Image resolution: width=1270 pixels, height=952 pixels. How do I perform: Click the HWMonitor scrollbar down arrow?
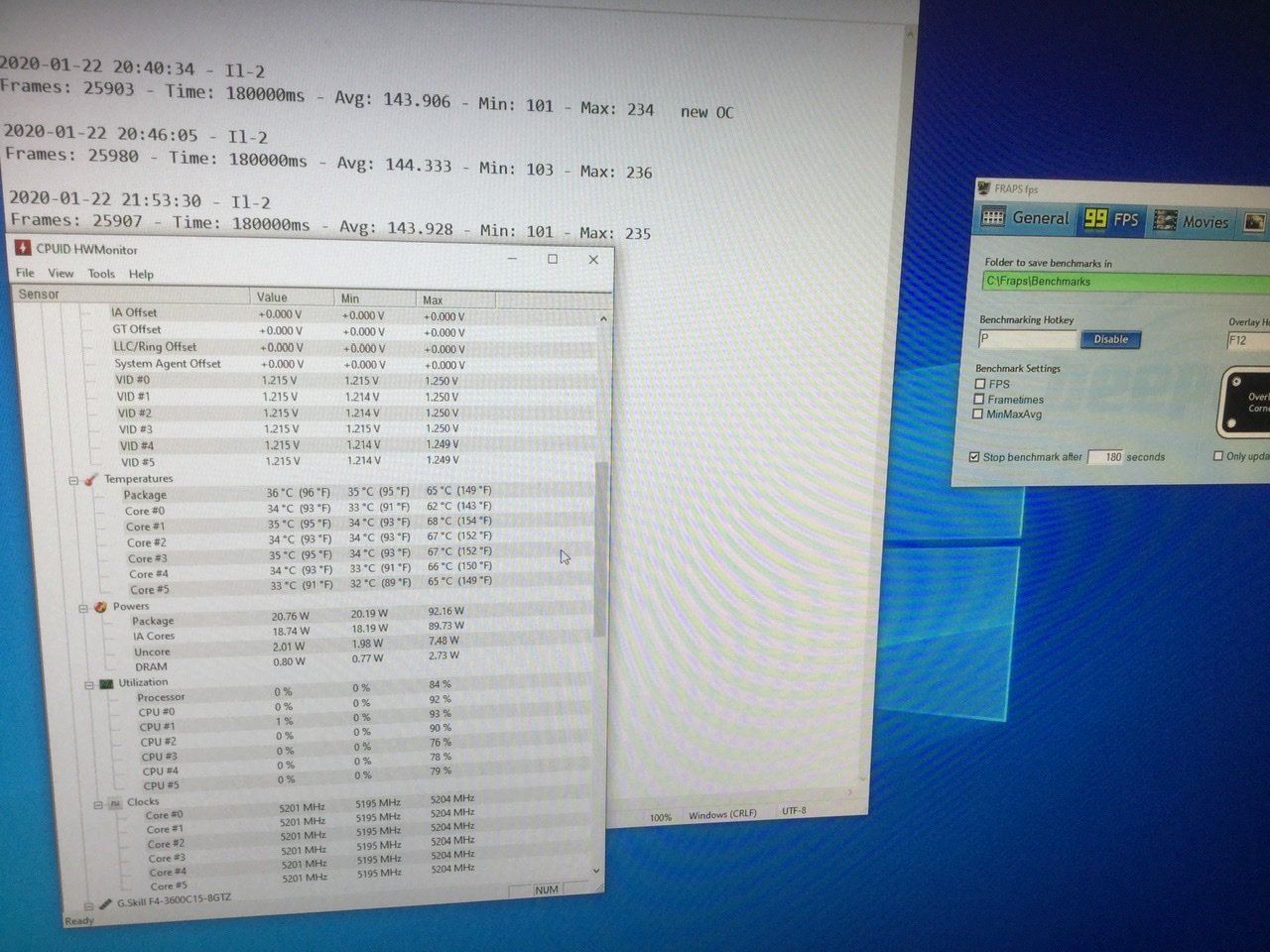[x=596, y=871]
